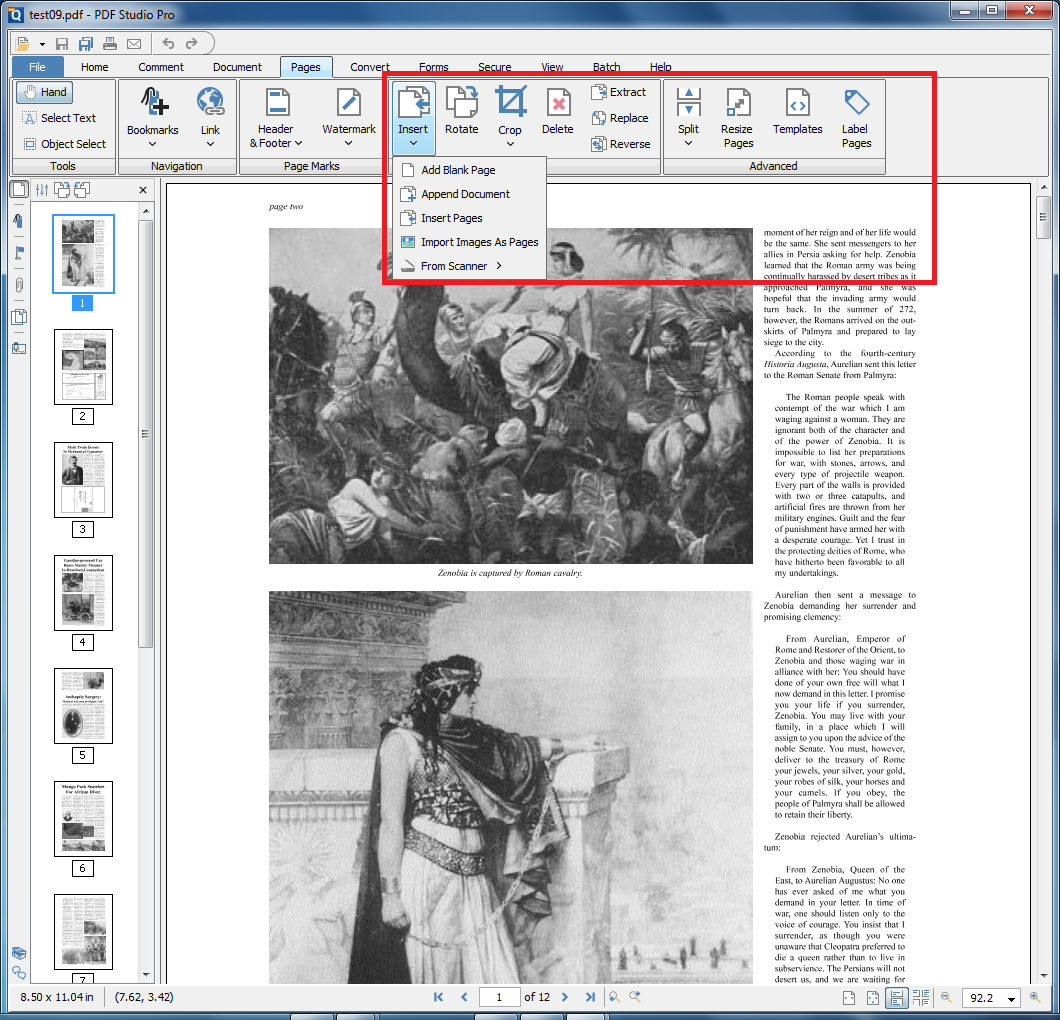The height and width of the screenshot is (1020, 1060).
Task: Go to the first page
Action: [x=438, y=997]
